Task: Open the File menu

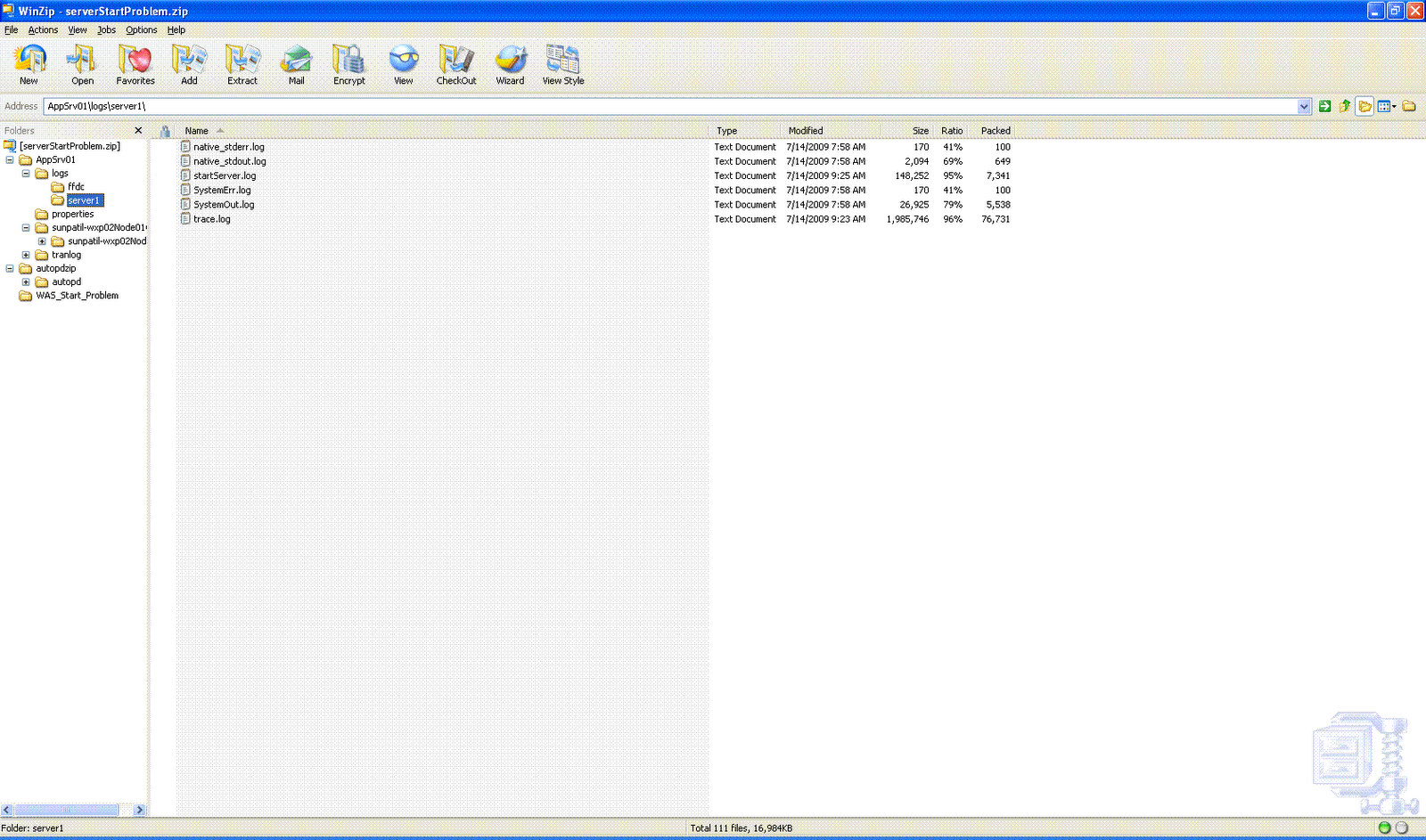Action: click(x=11, y=30)
